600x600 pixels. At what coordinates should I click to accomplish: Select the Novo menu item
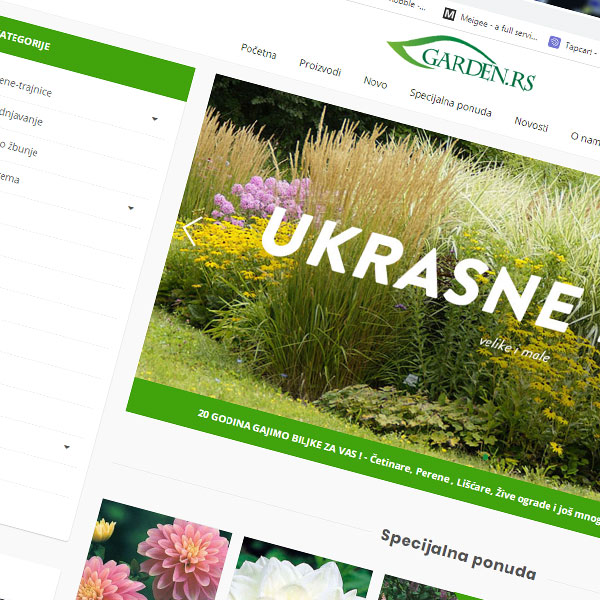[375, 82]
